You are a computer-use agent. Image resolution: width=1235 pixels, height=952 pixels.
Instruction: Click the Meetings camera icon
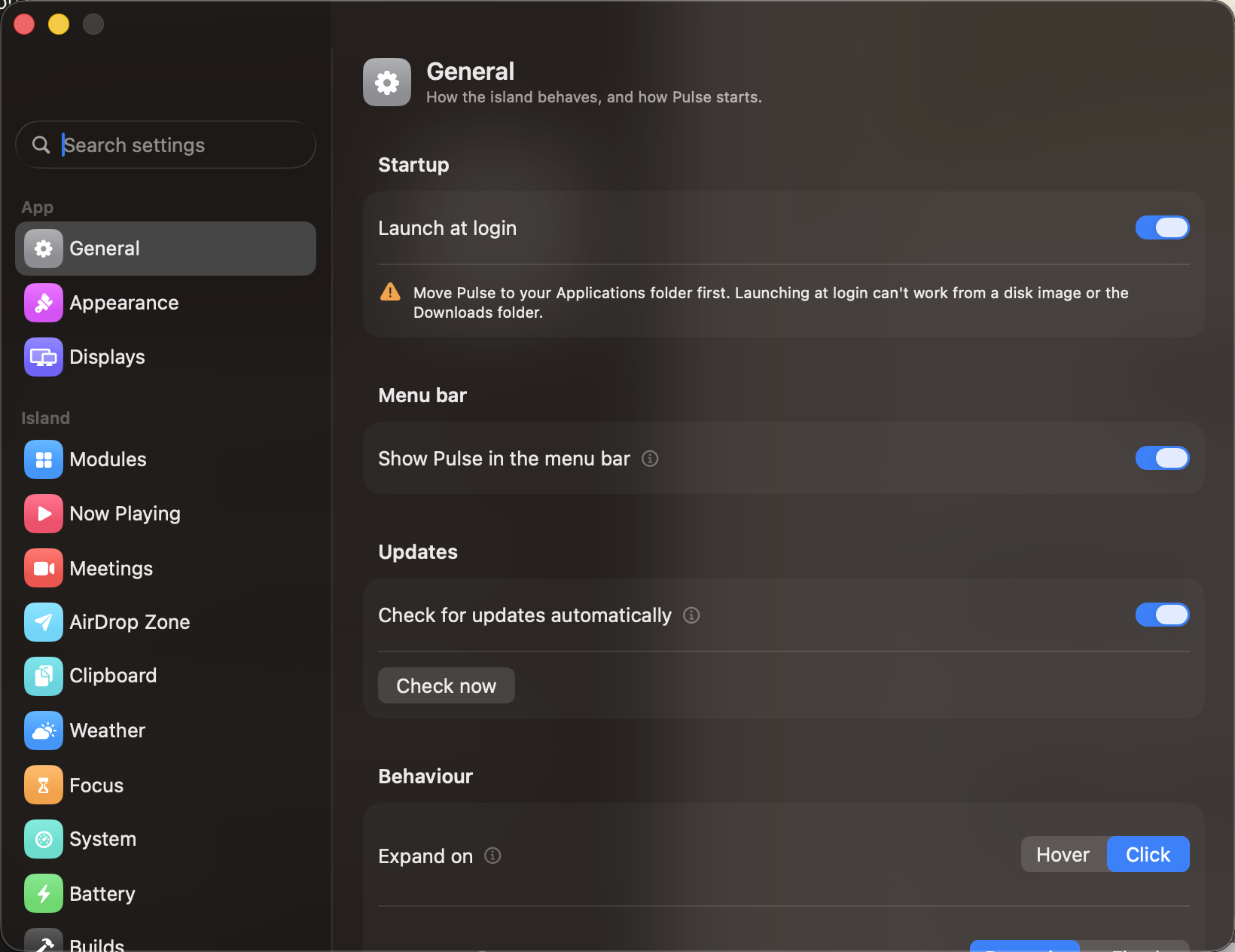point(44,568)
